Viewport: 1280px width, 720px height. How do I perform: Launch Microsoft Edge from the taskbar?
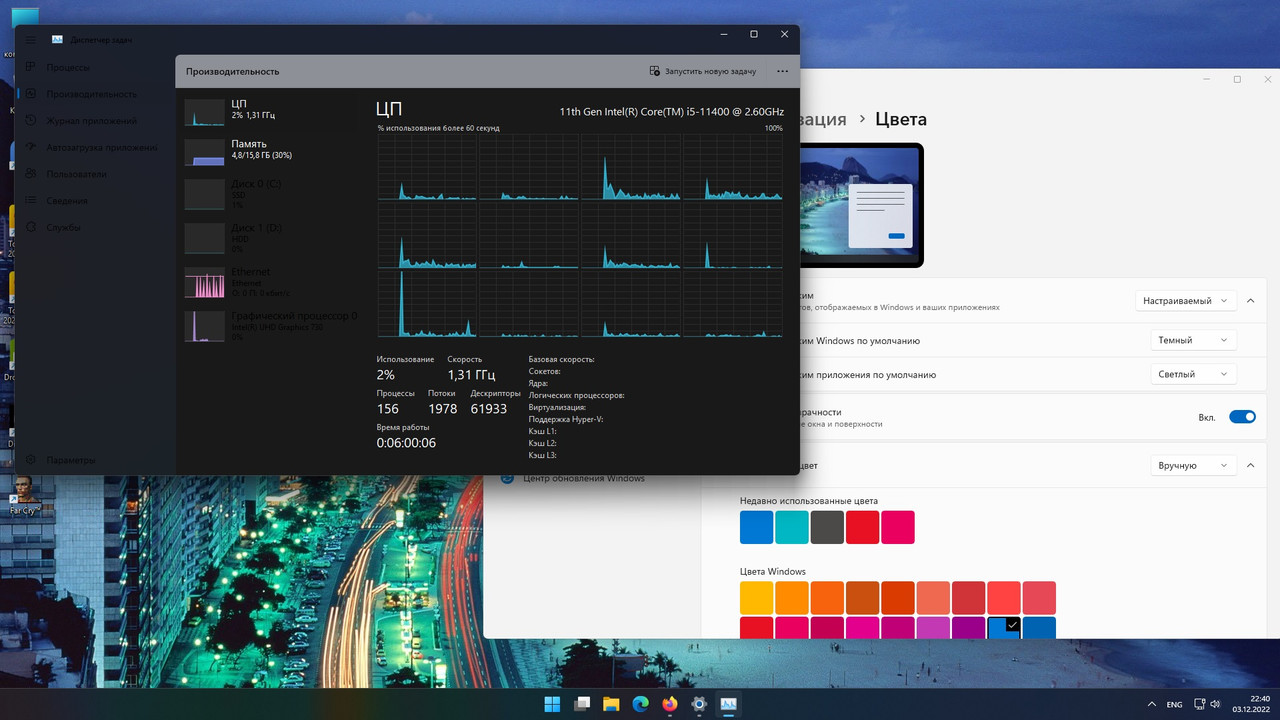(x=640, y=704)
